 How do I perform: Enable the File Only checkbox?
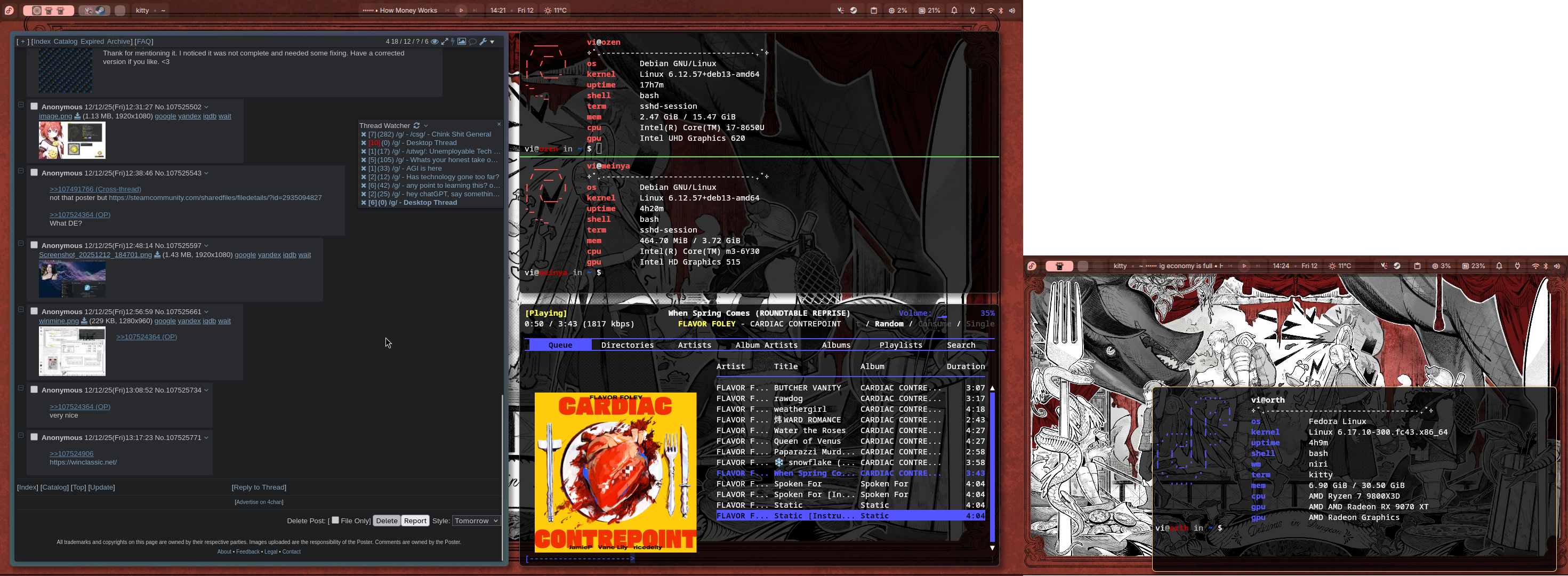335,520
